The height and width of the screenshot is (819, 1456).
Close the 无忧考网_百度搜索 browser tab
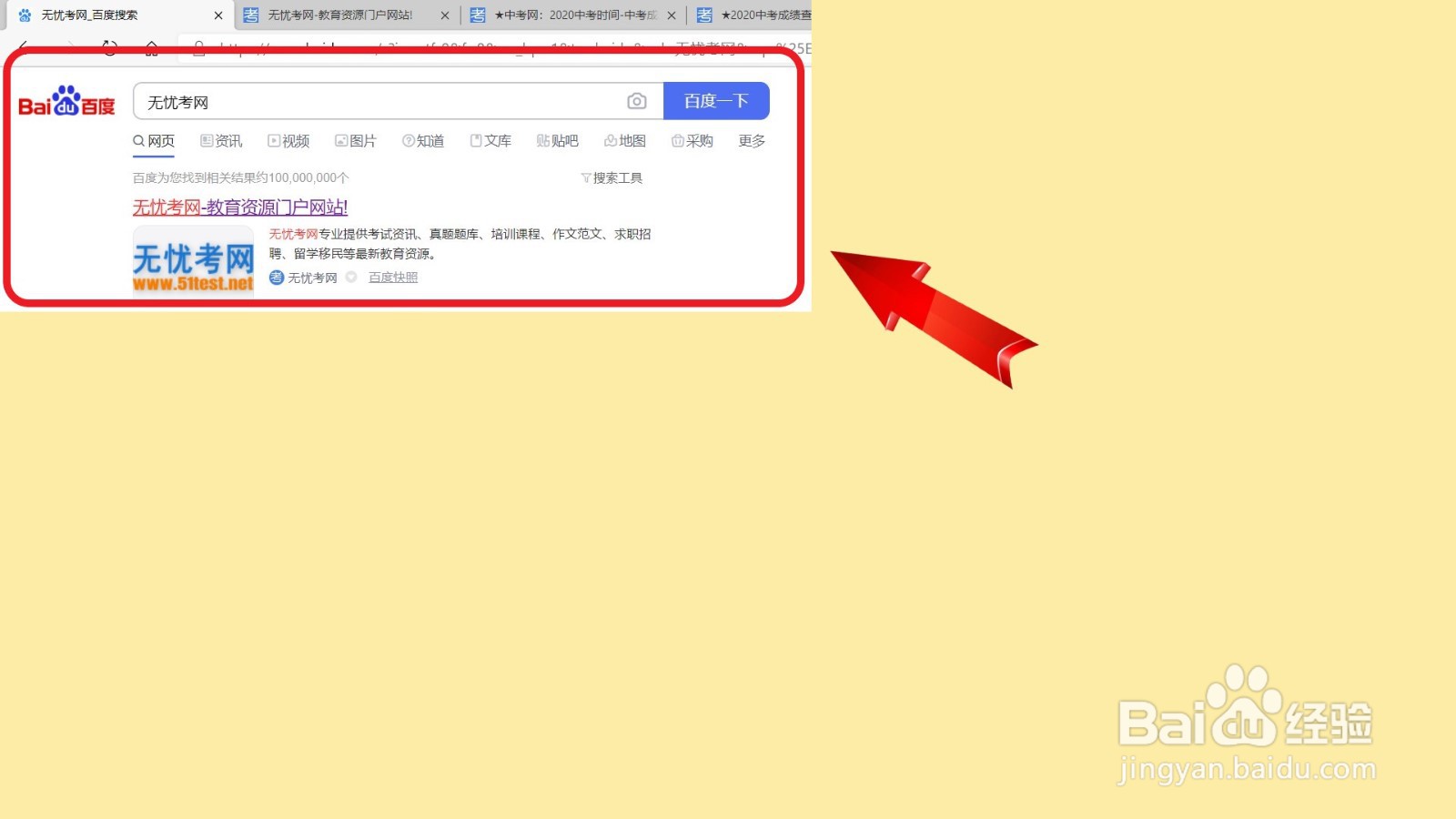pos(218,15)
